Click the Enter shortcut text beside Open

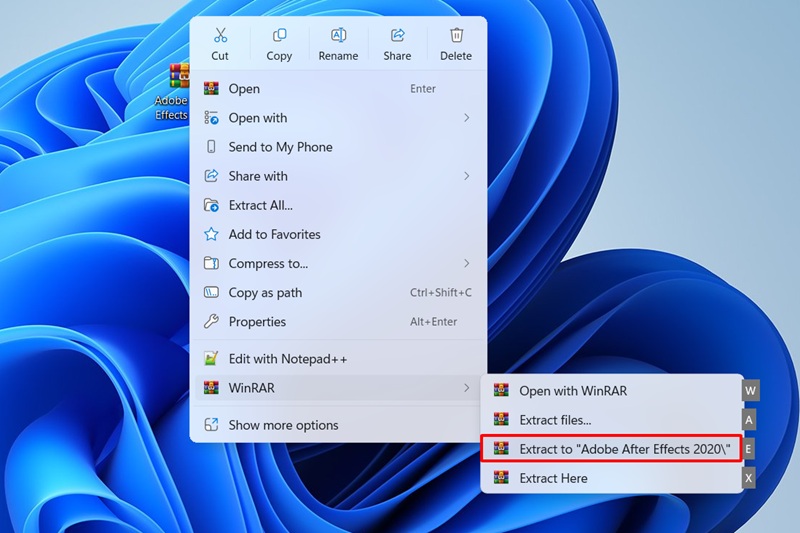click(x=423, y=89)
